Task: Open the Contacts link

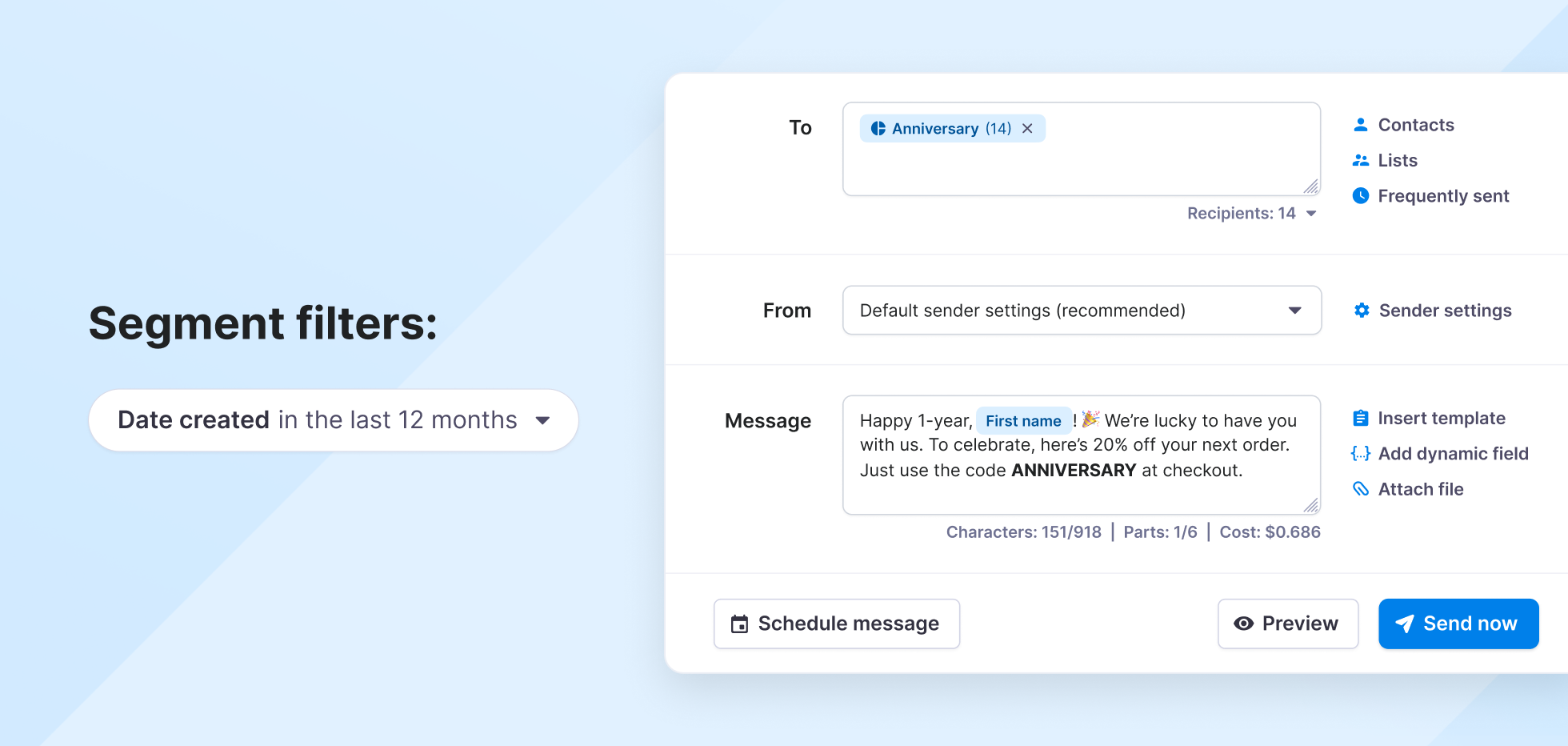Action: click(1416, 125)
